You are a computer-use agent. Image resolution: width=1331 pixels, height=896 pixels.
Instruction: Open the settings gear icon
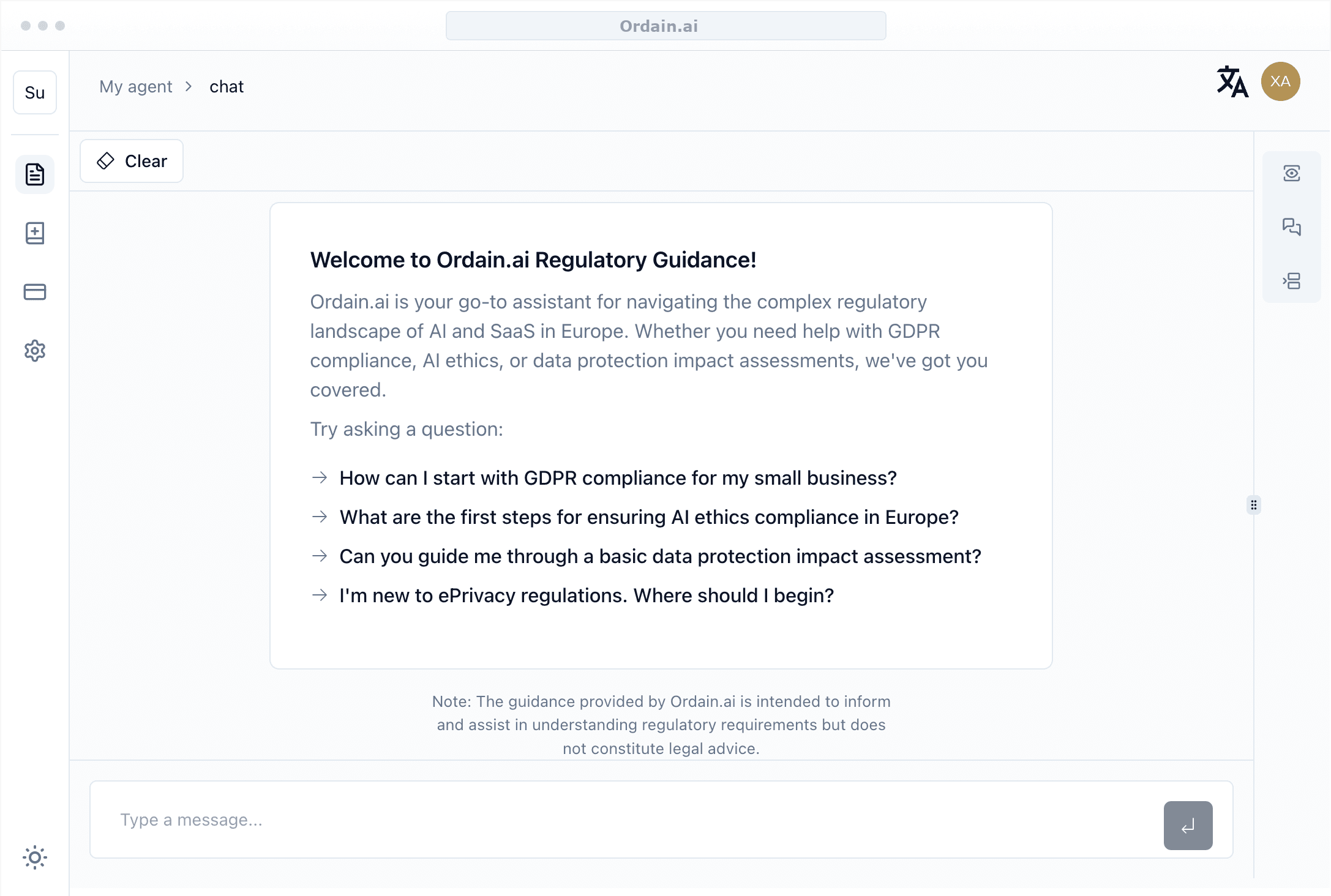(35, 351)
